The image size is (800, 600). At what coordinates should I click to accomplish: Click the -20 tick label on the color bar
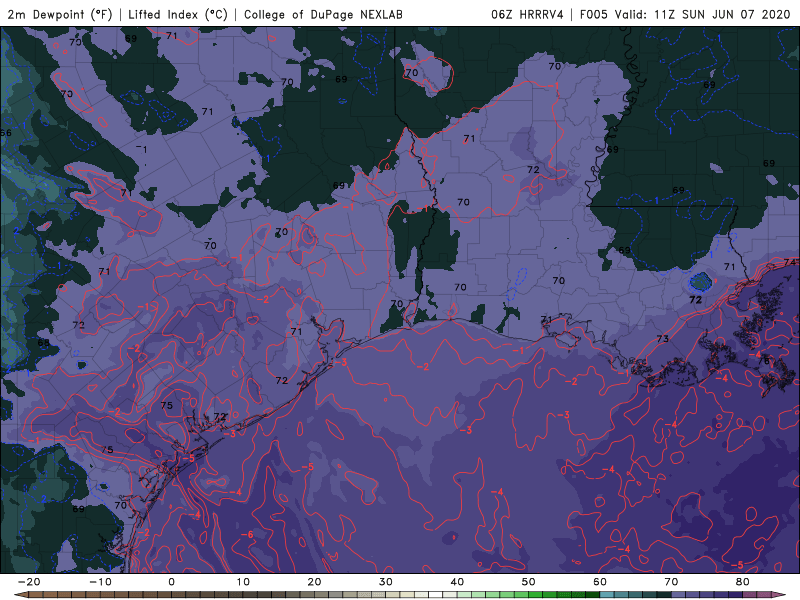coord(29,582)
